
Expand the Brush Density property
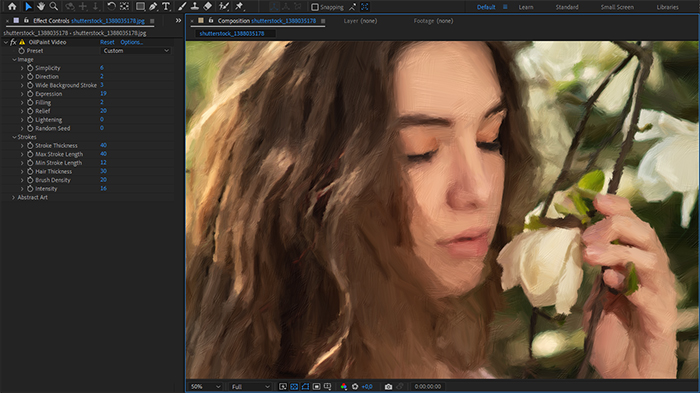click(x=22, y=180)
